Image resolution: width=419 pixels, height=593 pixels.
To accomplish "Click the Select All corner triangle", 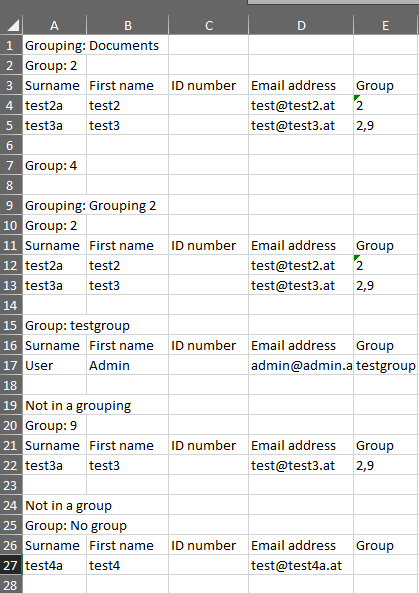I will click(x=11, y=25).
